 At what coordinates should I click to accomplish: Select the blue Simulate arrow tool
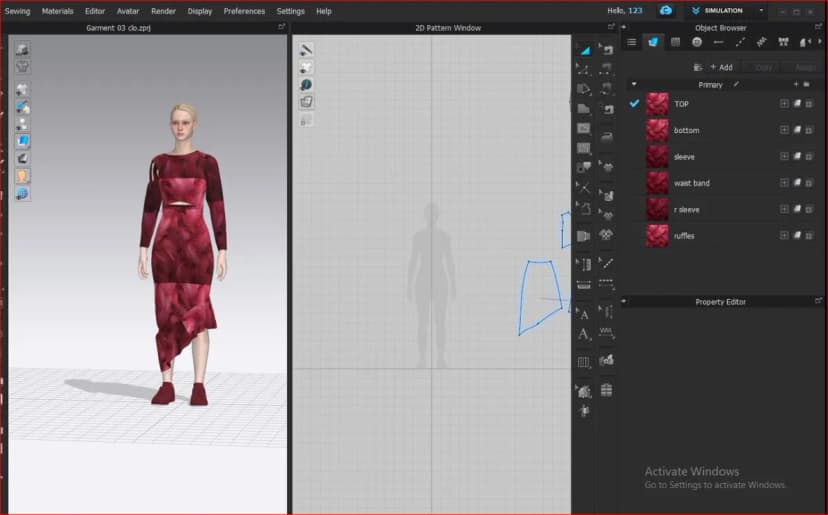pos(585,50)
